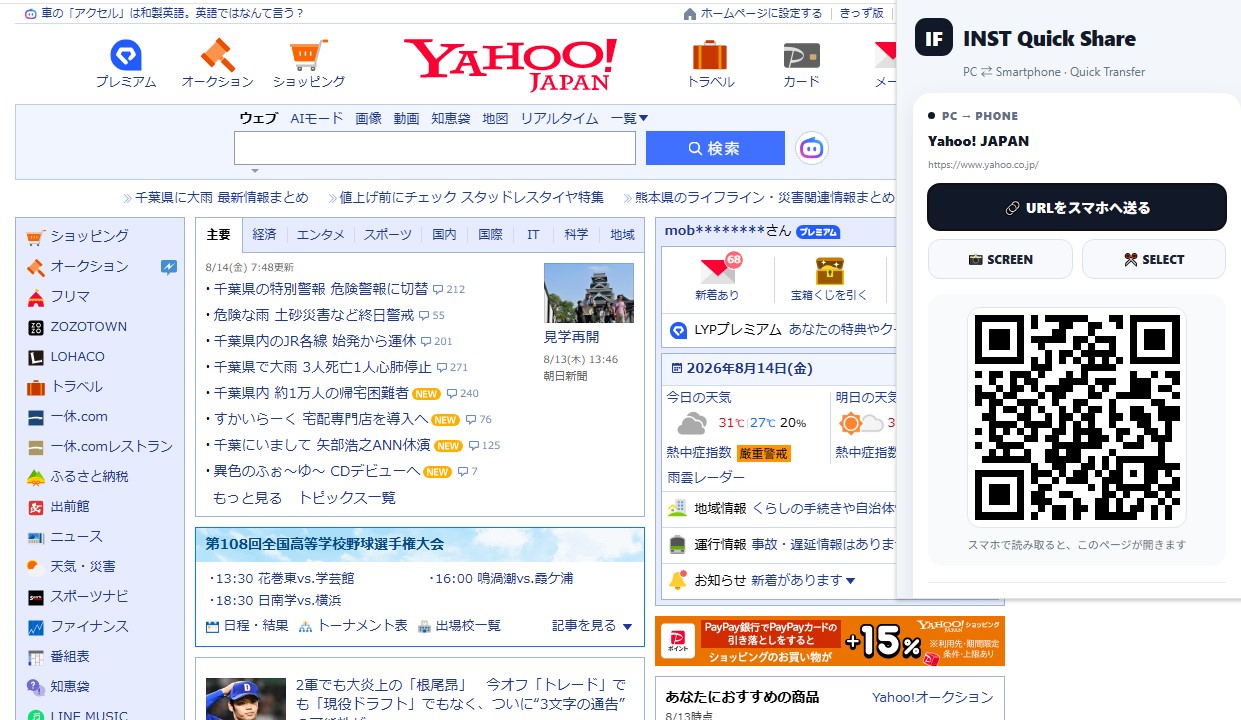
Task: Click the ZOZOTOWN icon in the sidebar
Action: pos(35,327)
